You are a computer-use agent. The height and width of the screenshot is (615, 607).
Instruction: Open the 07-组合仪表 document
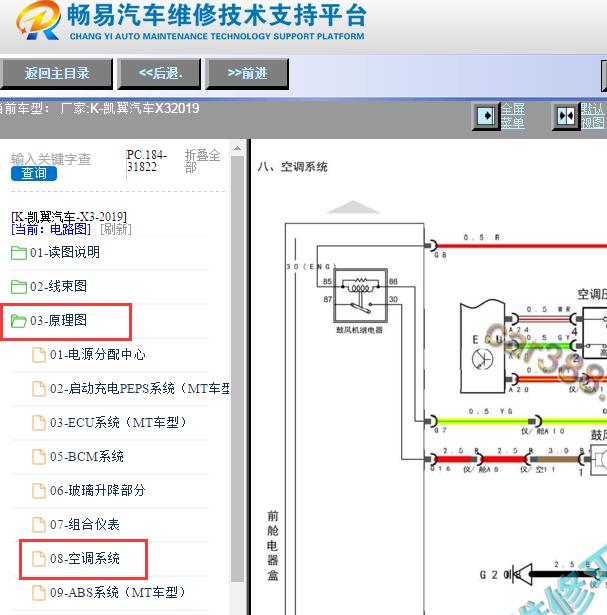point(85,525)
